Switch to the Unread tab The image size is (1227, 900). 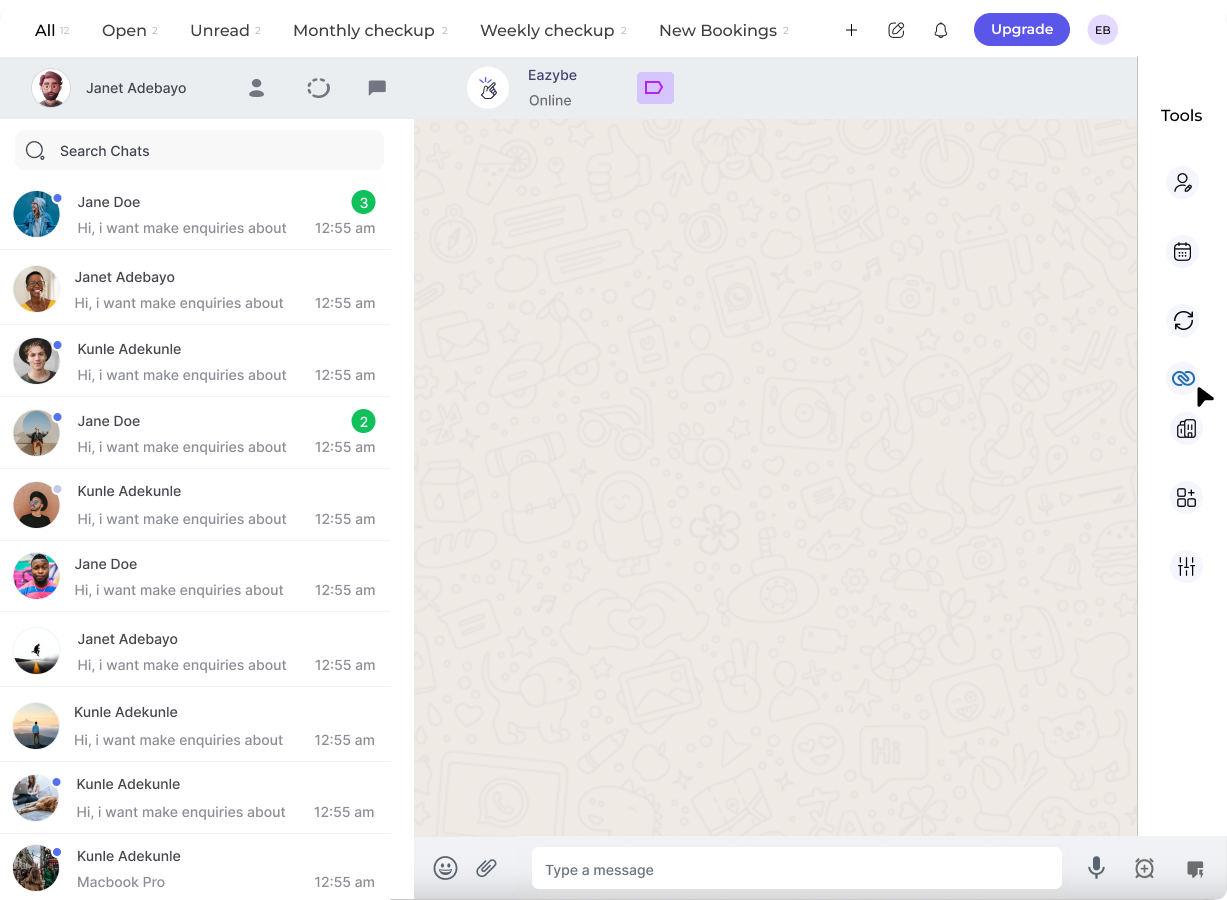tap(219, 30)
